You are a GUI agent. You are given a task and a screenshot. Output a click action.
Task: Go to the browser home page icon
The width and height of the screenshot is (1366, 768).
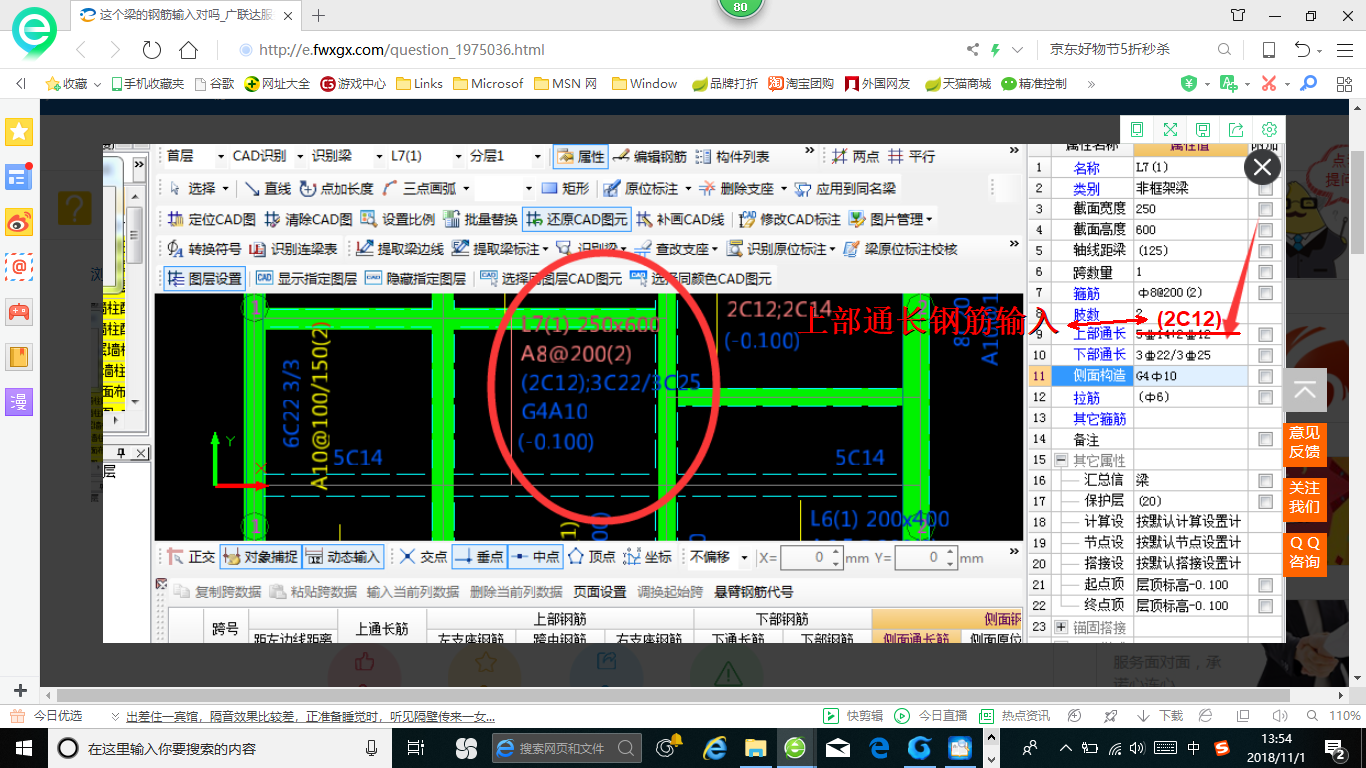coord(188,50)
